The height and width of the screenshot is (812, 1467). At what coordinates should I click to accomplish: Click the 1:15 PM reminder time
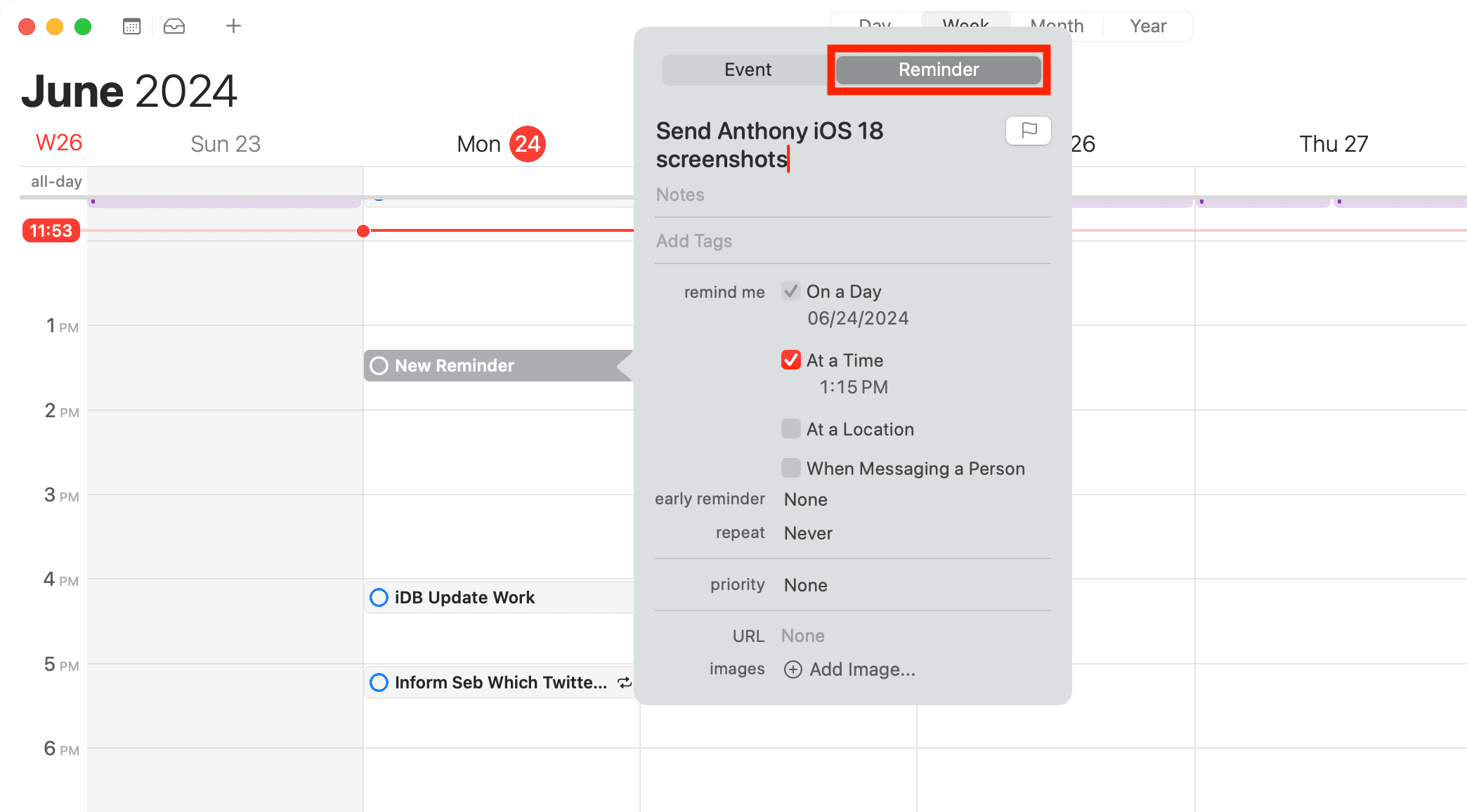pos(854,387)
